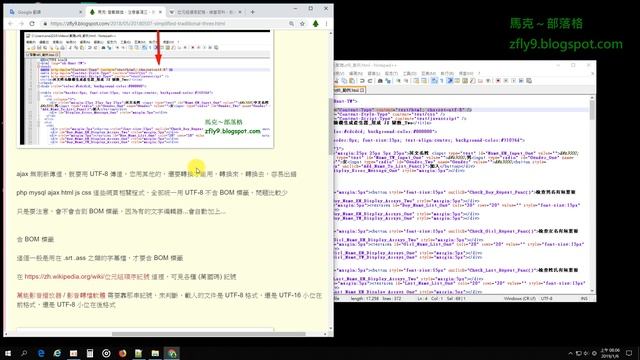This screenshot has width=640, height=360.
Task: Click Notepad++ editor vertical scrollbar
Action: 592,110
